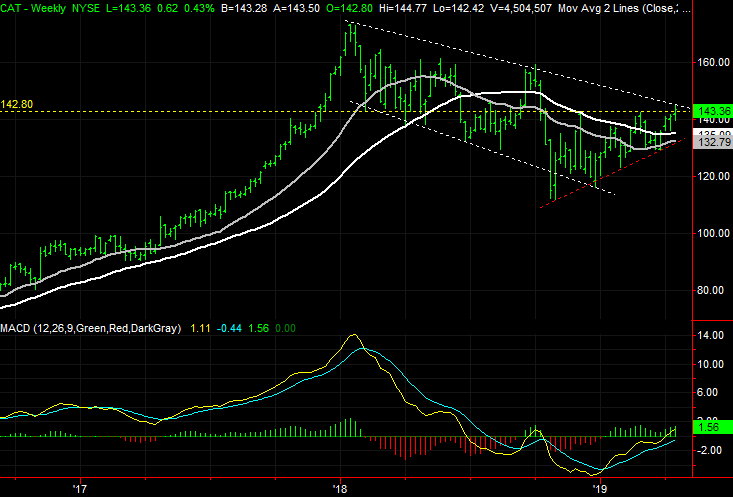The image size is (733, 497).
Task: Click the '17 marker on time axis
Action: tap(80, 489)
